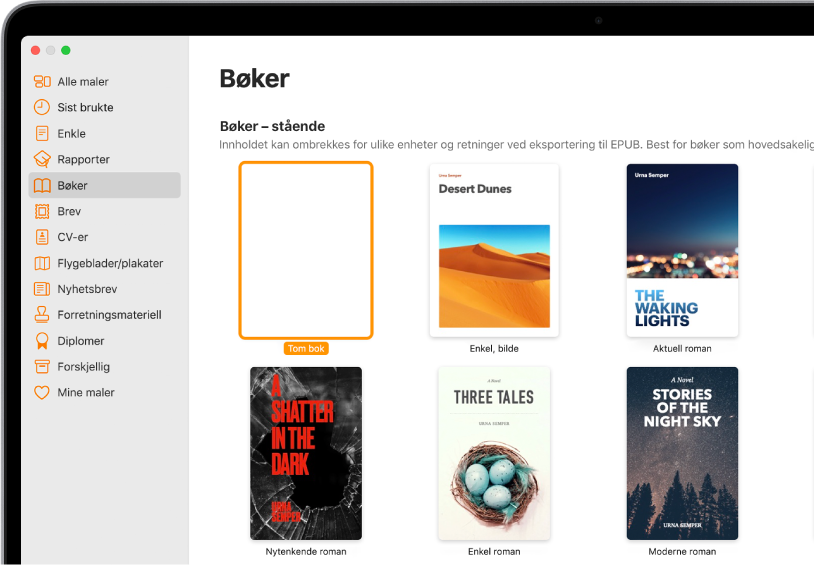Click the Enkle document icon
Screen dimensions: 814x567
coord(42,133)
